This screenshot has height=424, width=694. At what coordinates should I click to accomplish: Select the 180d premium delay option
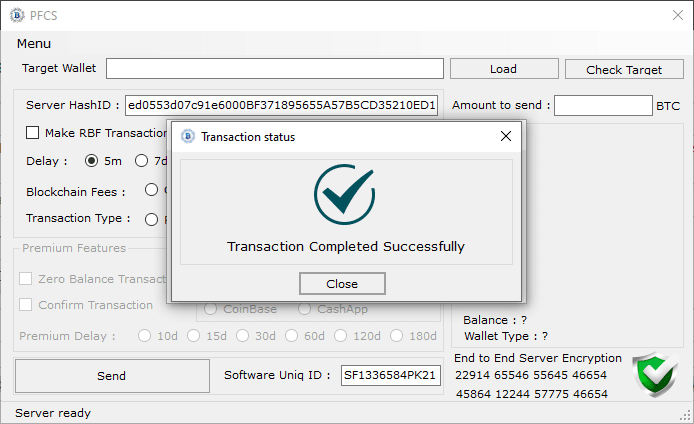click(397, 336)
